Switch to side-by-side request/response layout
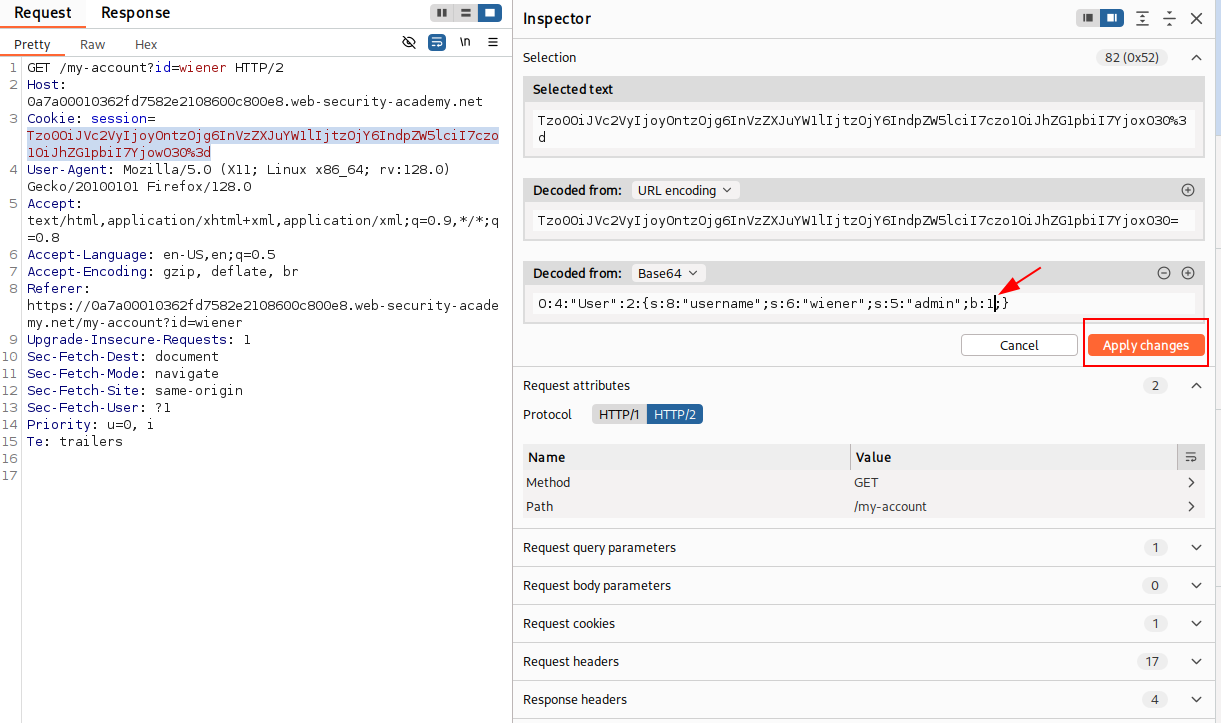Viewport: 1221px width, 723px height. [441, 13]
